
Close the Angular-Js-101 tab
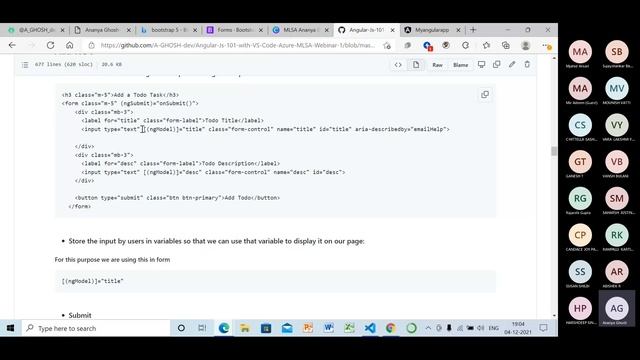393,30
